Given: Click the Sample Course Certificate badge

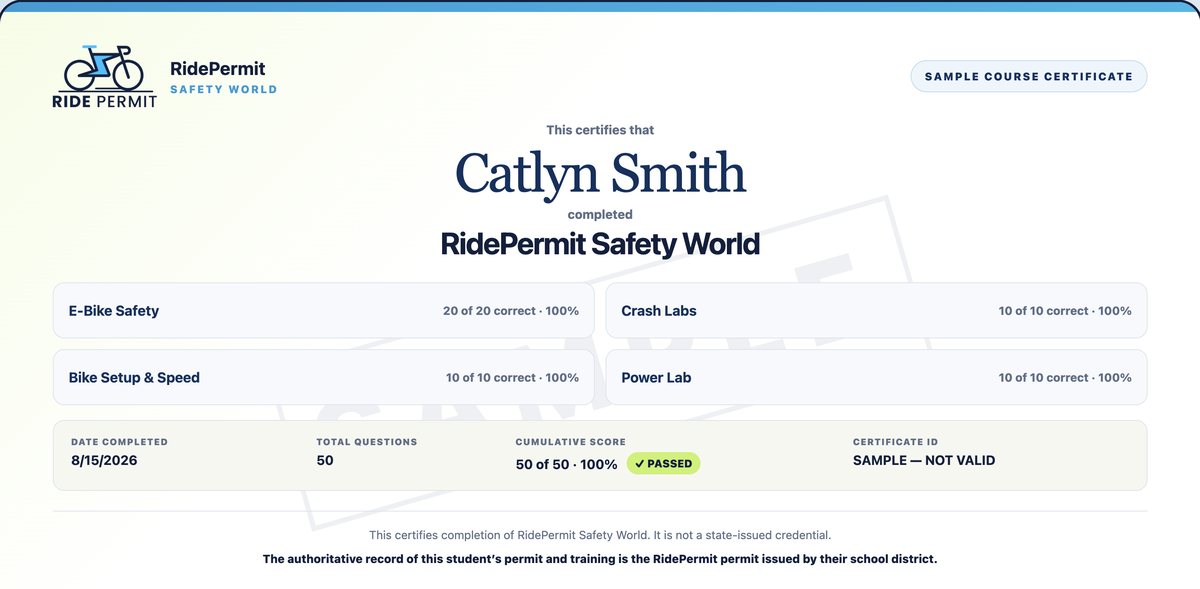Looking at the screenshot, I should coord(1028,76).
